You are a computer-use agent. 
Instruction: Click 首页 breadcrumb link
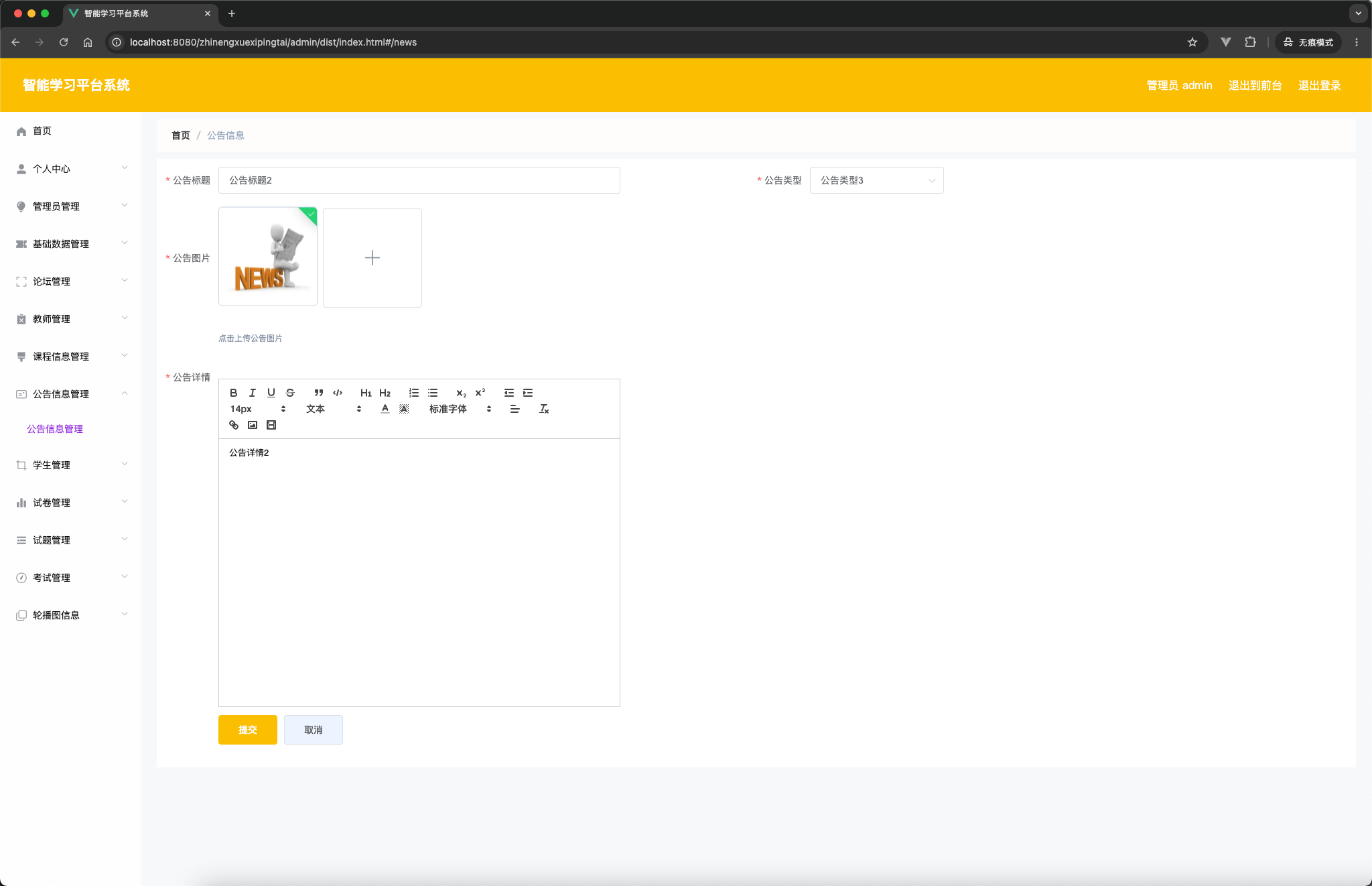pyautogui.click(x=181, y=135)
